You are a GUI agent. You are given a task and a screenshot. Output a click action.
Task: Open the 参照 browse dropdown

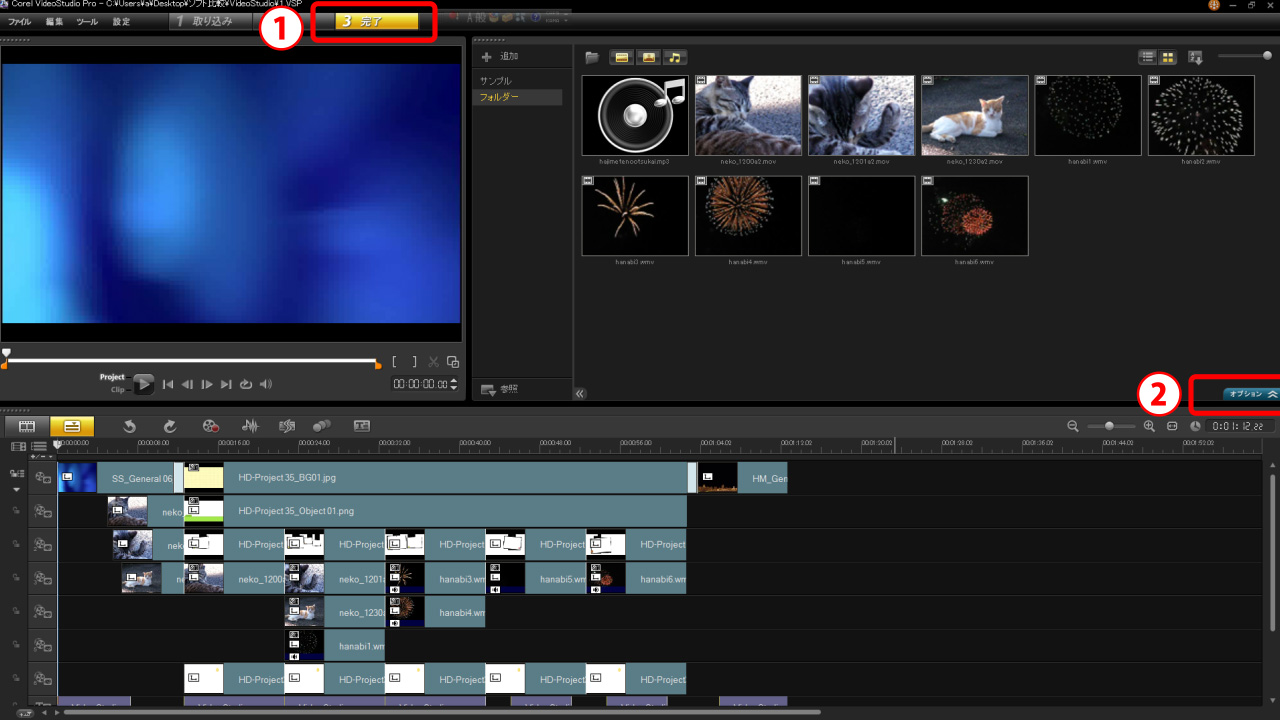click(500, 389)
